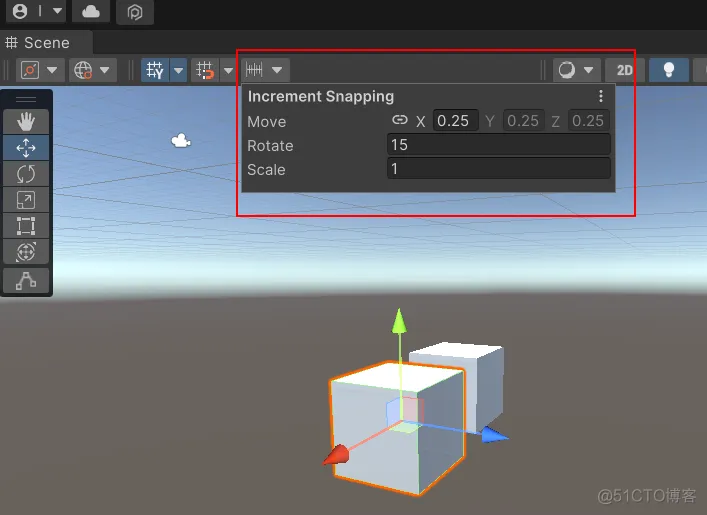This screenshot has width=707, height=515.
Task: Click the Scale label in snapping panel
Action: coord(266,170)
